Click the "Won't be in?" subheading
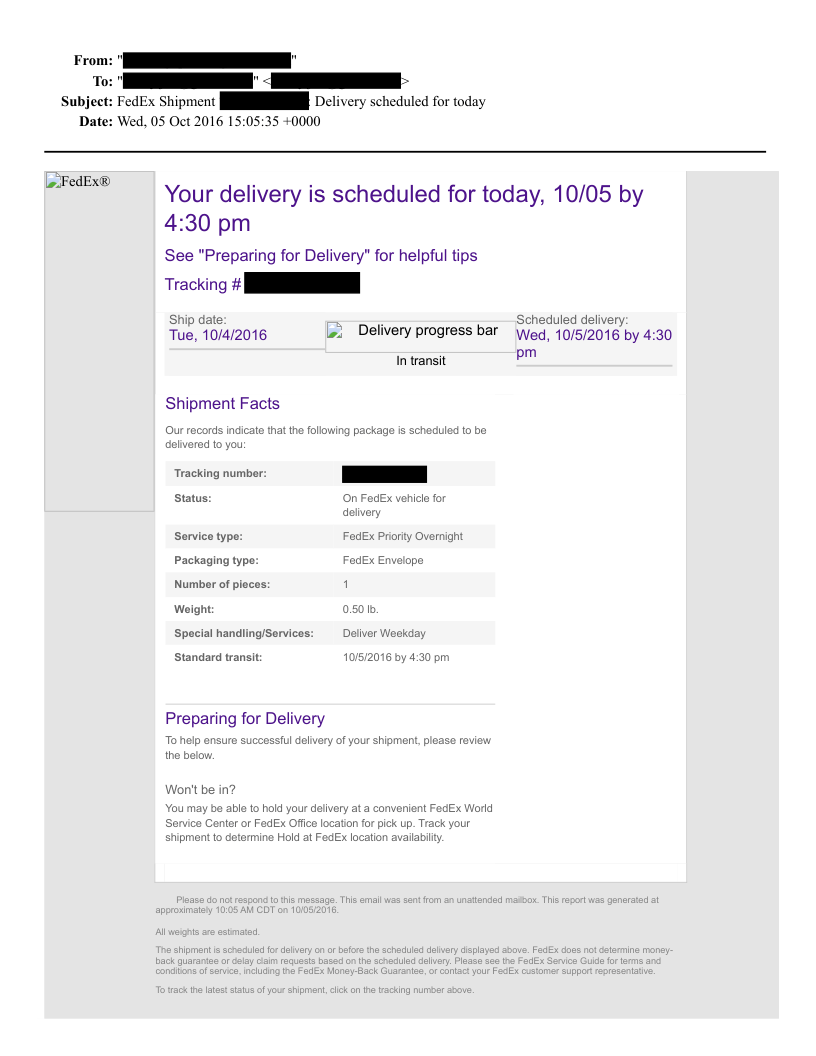The width and height of the screenshot is (816, 1056). pyautogui.click(x=200, y=790)
